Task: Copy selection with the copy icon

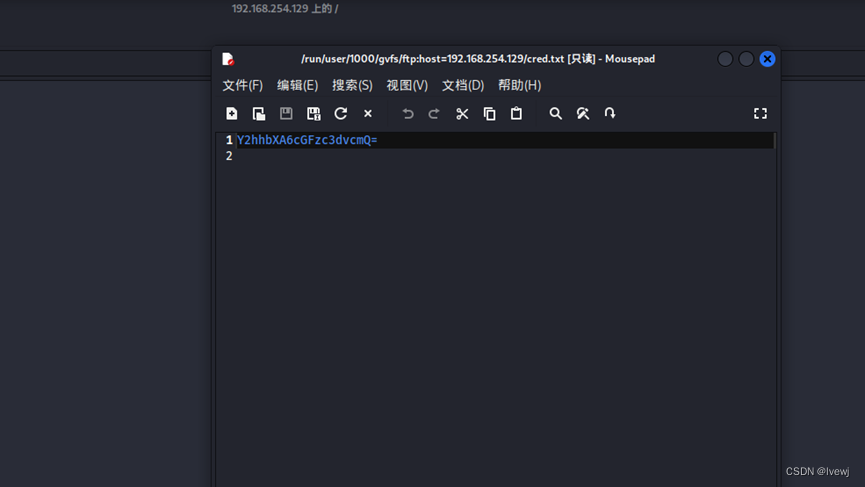Action: pos(489,114)
